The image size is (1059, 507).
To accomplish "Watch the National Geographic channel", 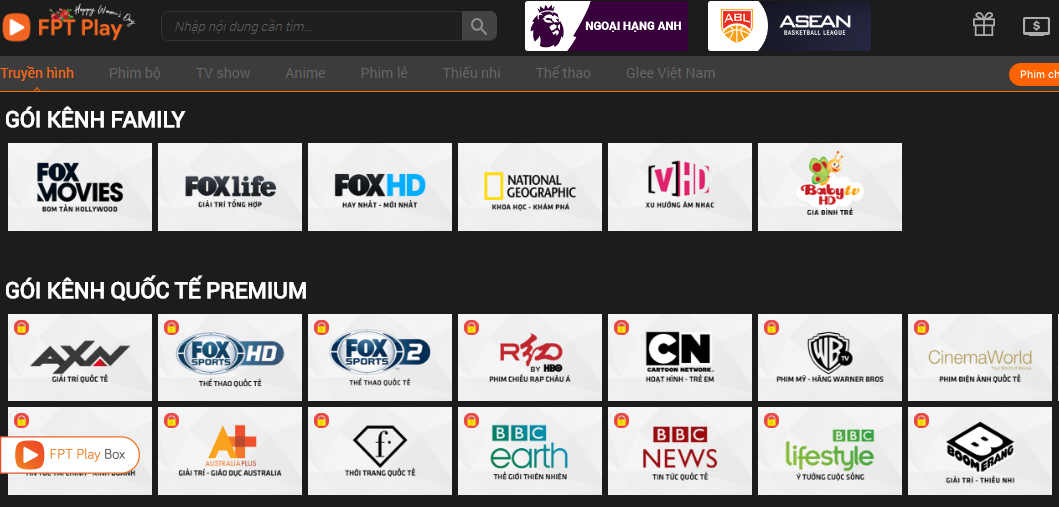I will (530, 187).
